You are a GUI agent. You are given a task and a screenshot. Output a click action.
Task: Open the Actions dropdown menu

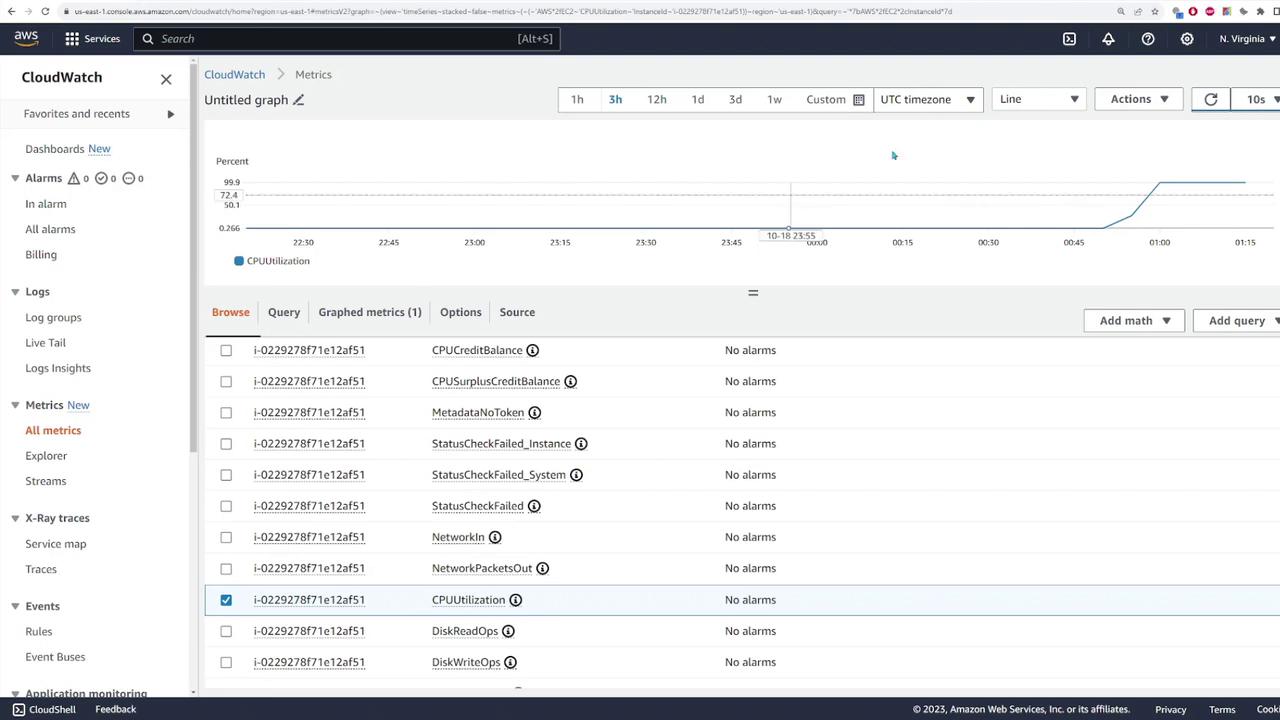point(1138,99)
